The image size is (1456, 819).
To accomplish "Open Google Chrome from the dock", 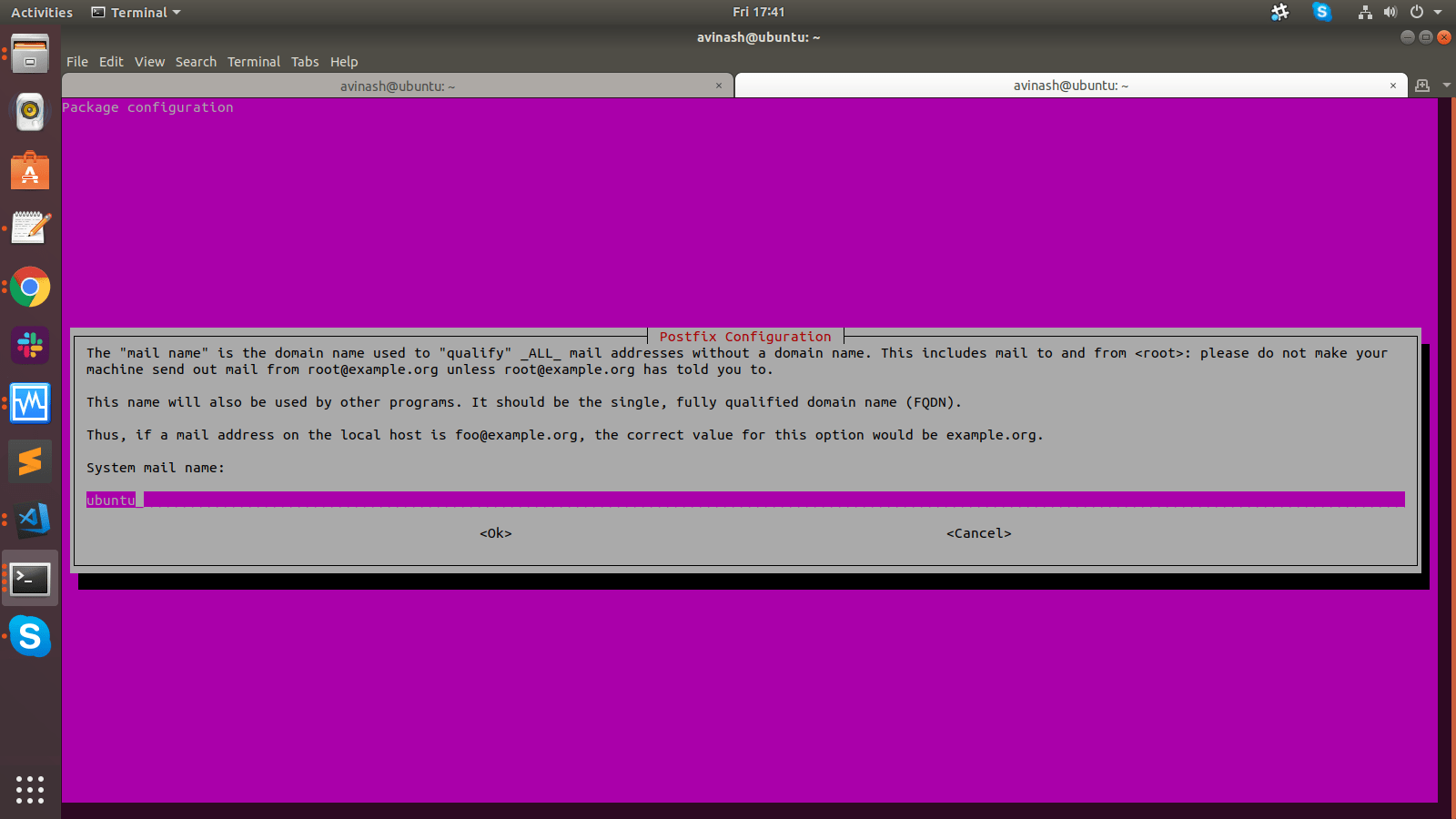I will (30, 288).
